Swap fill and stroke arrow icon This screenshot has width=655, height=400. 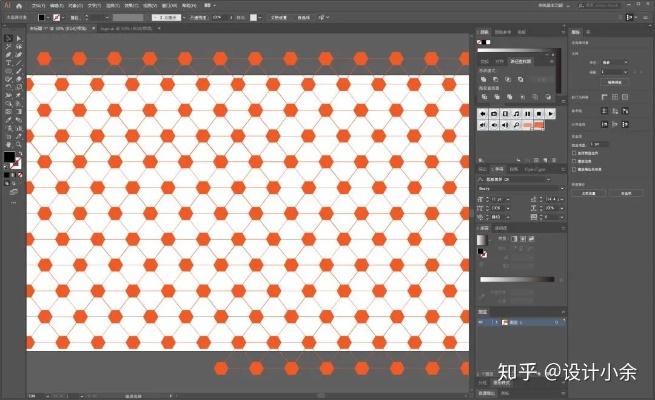tap(20, 154)
